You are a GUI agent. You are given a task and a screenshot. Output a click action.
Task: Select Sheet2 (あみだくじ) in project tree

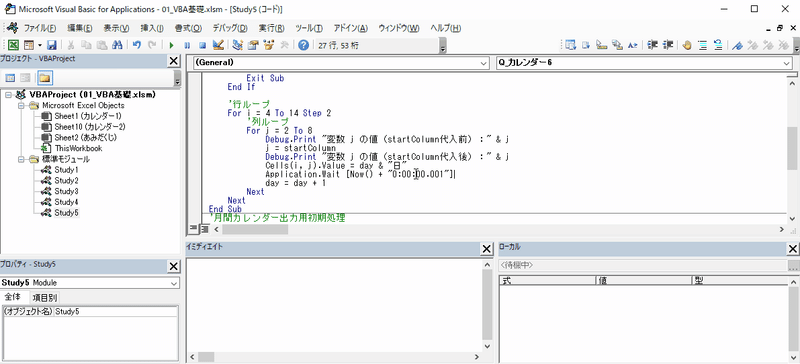(x=86, y=138)
